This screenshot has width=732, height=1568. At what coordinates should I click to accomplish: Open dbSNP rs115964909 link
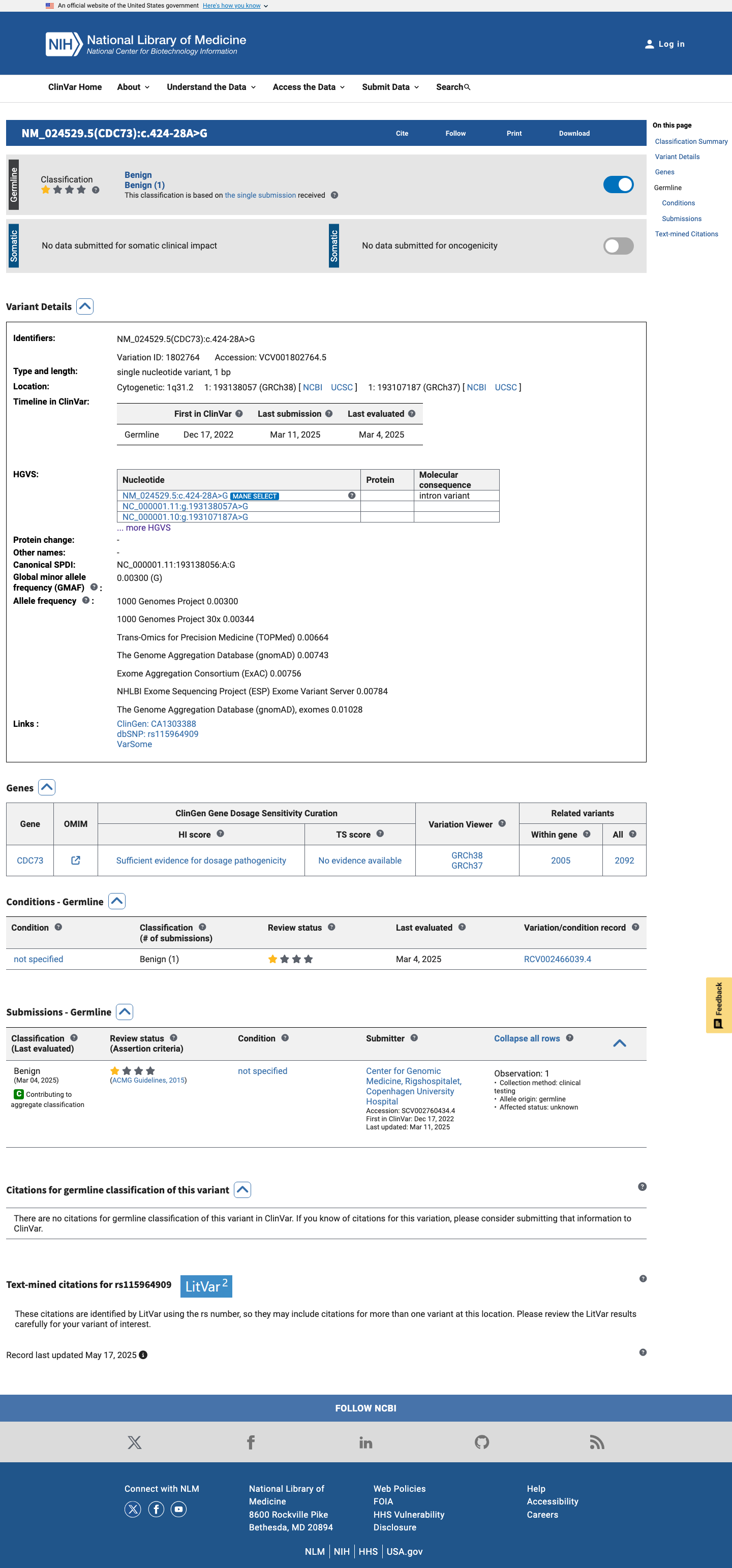158,734
